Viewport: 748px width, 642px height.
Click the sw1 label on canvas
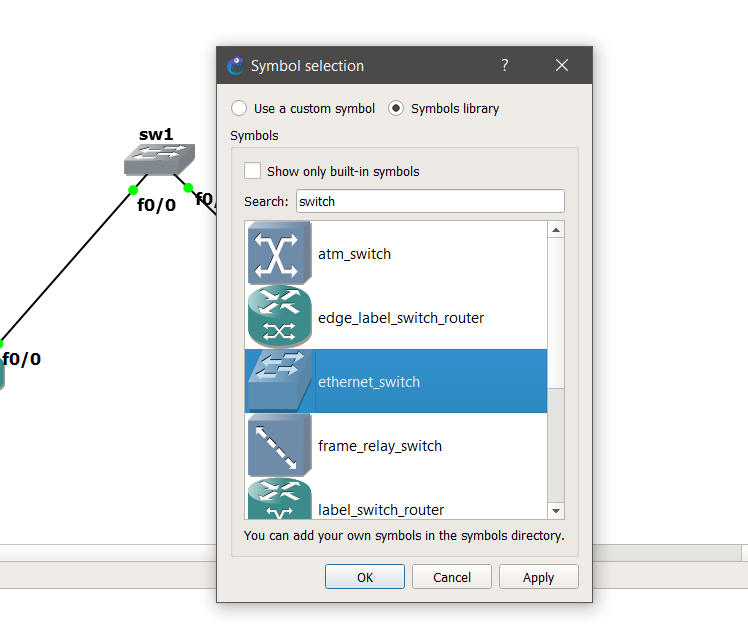coord(156,135)
